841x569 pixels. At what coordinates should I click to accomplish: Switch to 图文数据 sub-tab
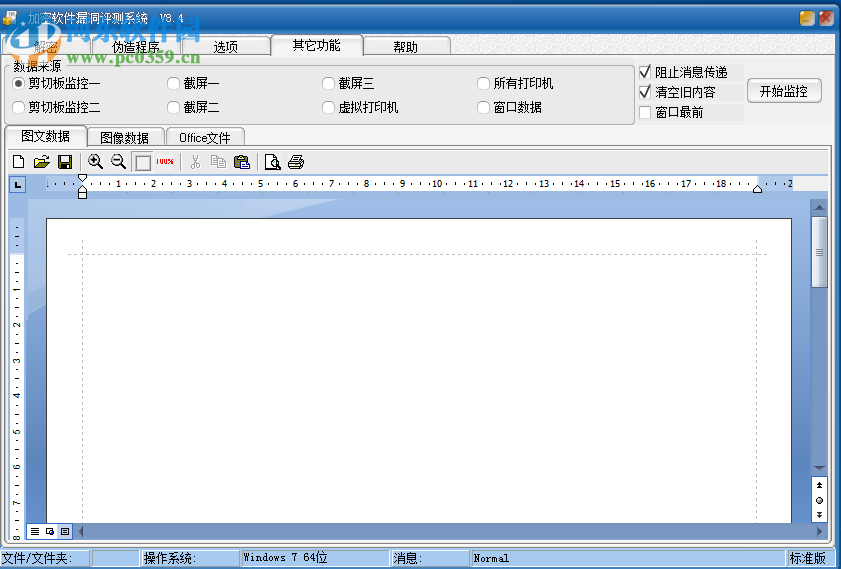click(x=46, y=136)
